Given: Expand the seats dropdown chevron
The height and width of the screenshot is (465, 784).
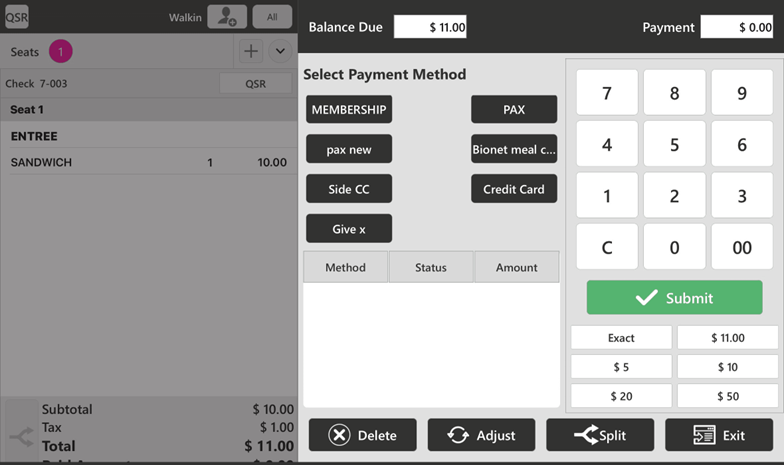Looking at the screenshot, I should click(x=280, y=51).
